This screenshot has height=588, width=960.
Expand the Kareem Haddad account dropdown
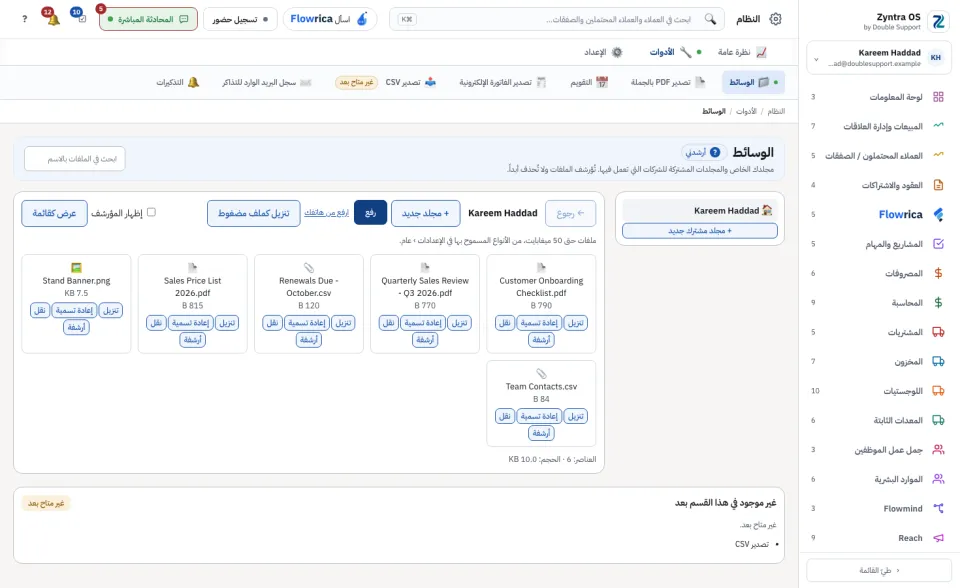[878, 58]
